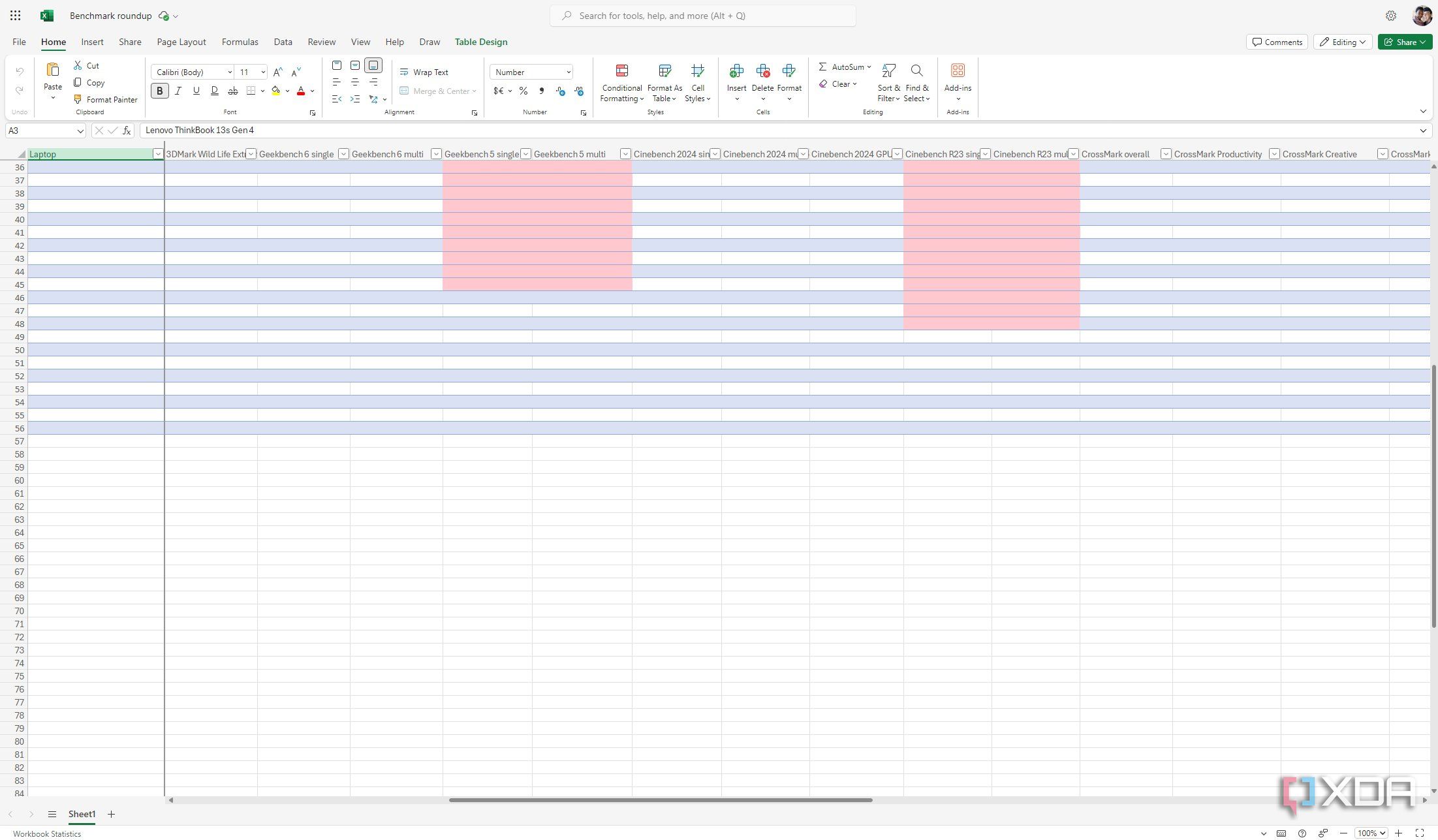
Task: Apply the red font color swatch
Action: 301,91
